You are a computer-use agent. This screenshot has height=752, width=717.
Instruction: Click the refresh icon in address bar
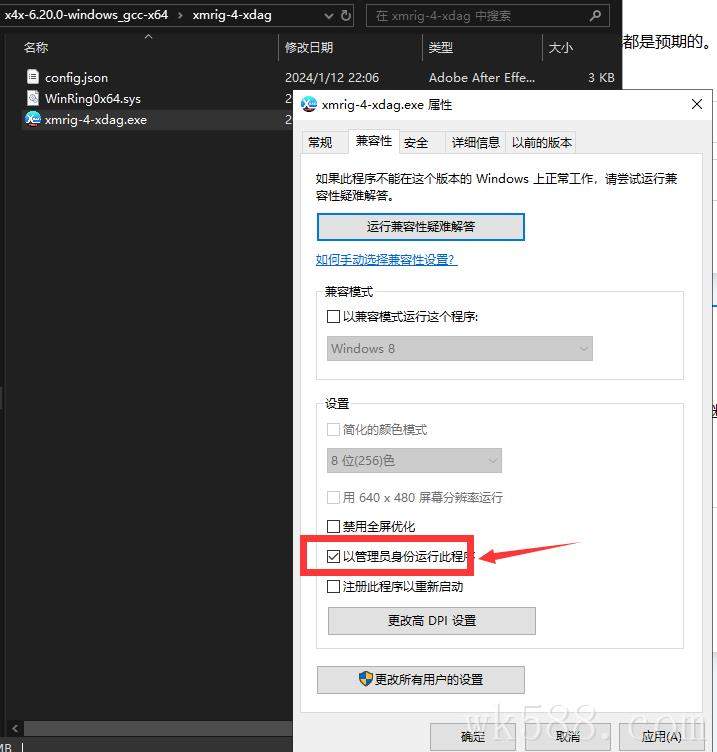tap(346, 16)
